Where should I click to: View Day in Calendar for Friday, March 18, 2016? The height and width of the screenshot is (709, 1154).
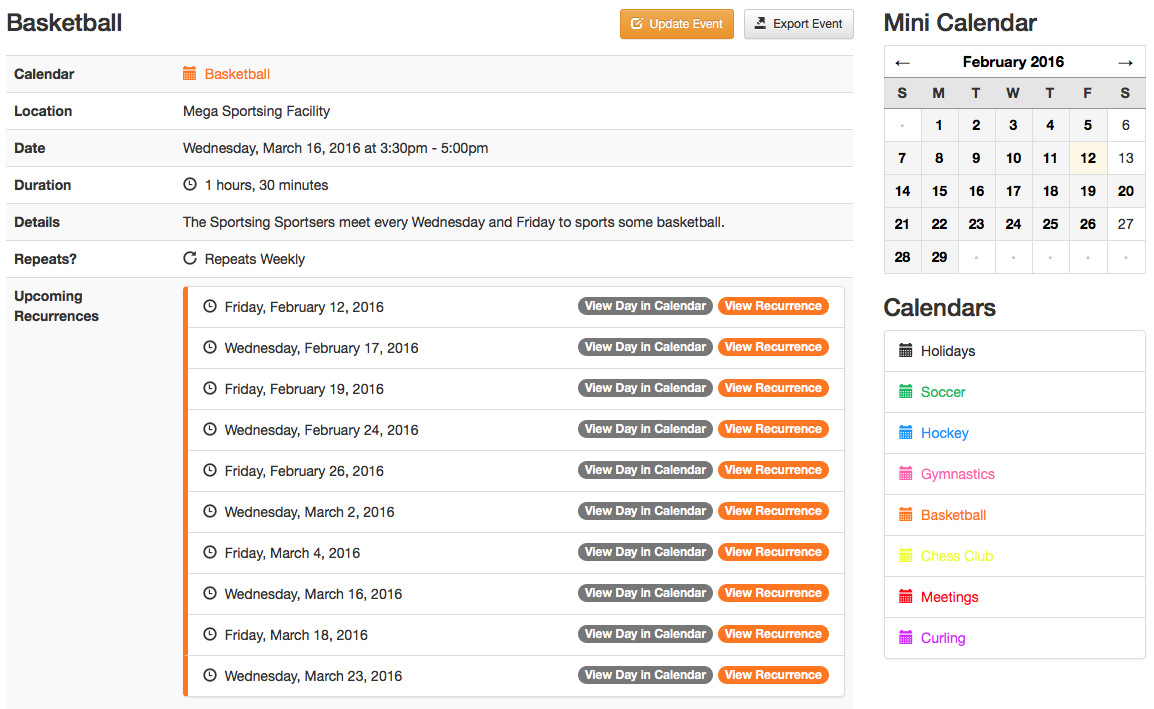[x=645, y=634]
